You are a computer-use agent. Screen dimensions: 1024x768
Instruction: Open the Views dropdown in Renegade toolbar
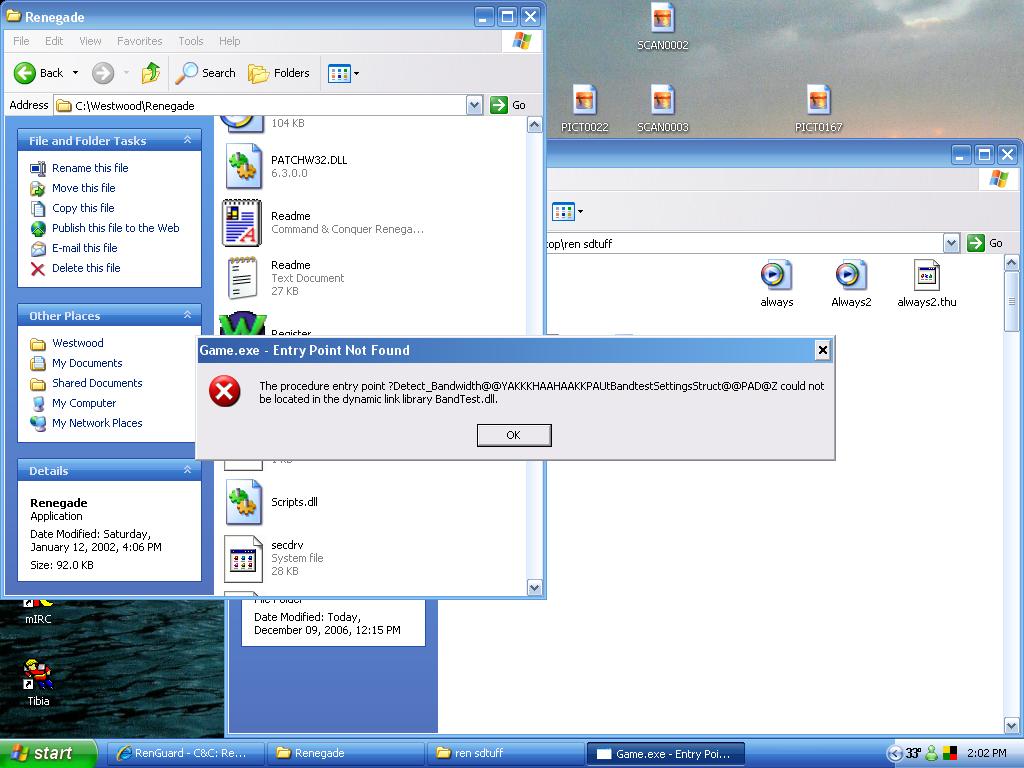344,73
